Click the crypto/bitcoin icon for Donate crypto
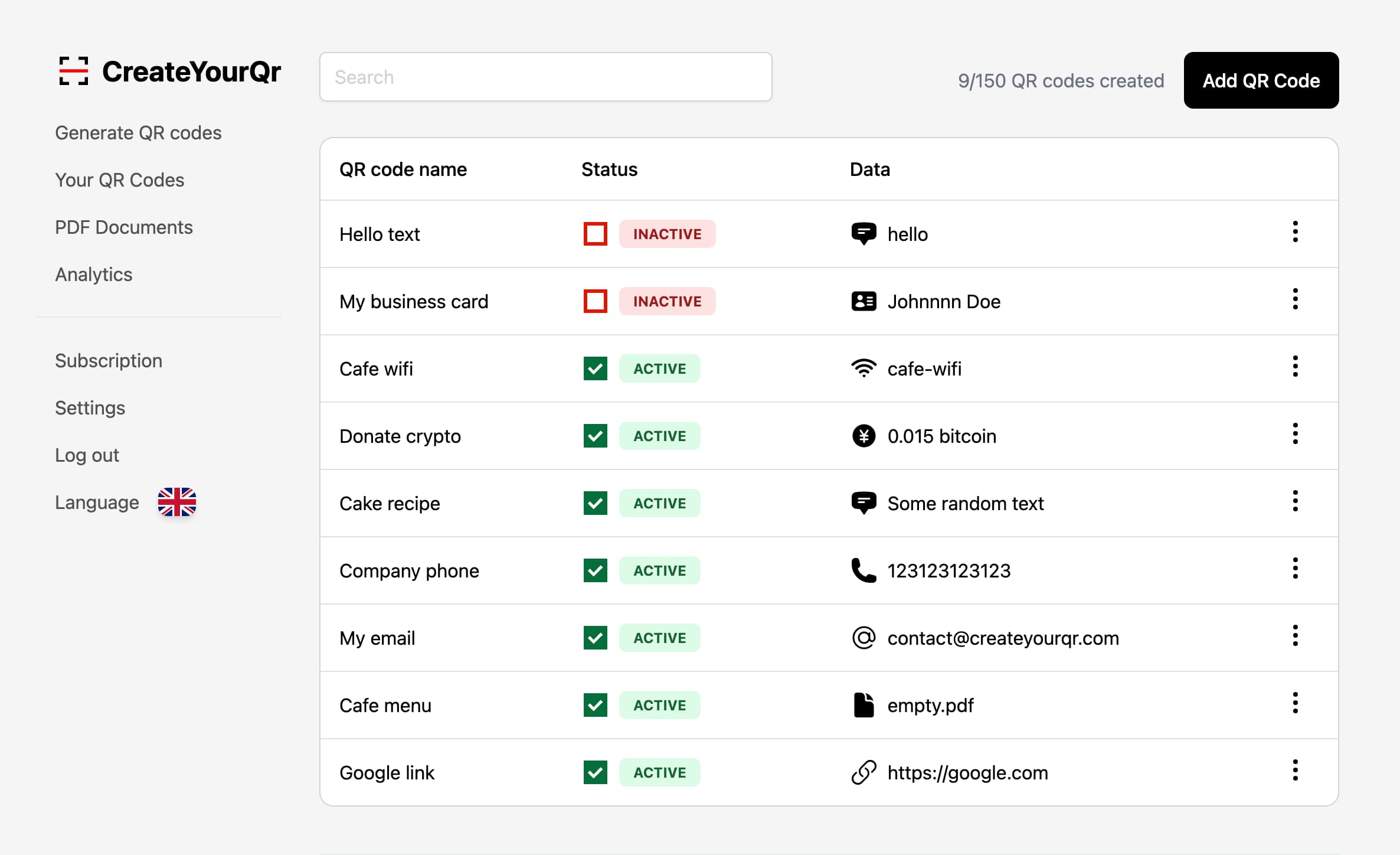The height and width of the screenshot is (855, 1400). (862, 436)
